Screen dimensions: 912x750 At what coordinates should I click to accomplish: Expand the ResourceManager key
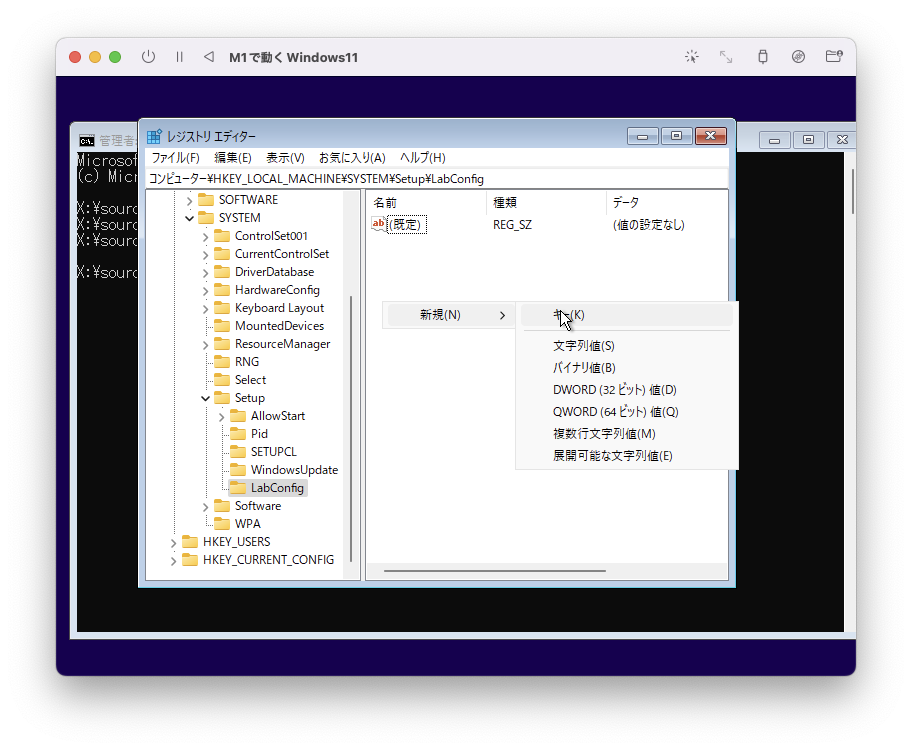click(x=205, y=345)
